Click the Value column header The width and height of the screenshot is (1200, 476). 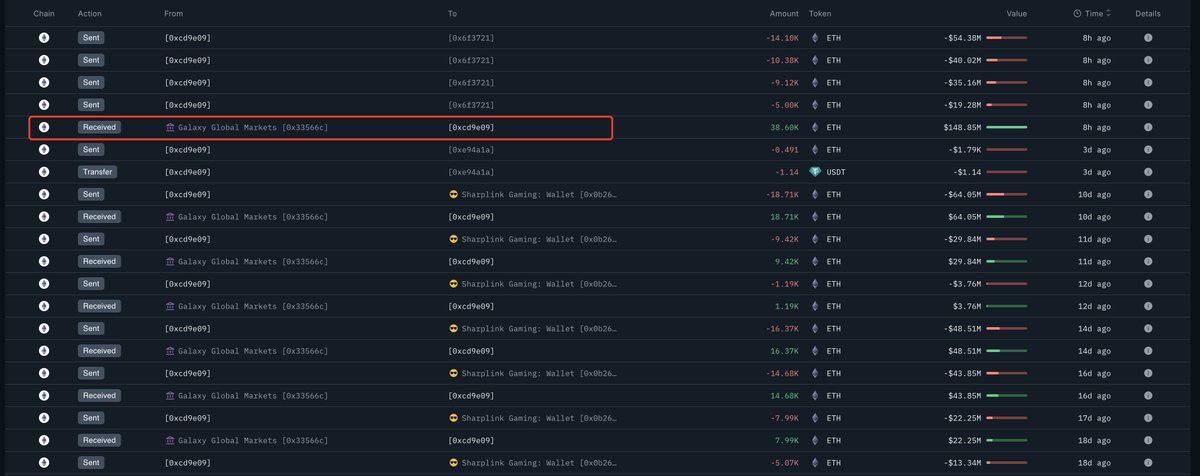coord(1016,14)
